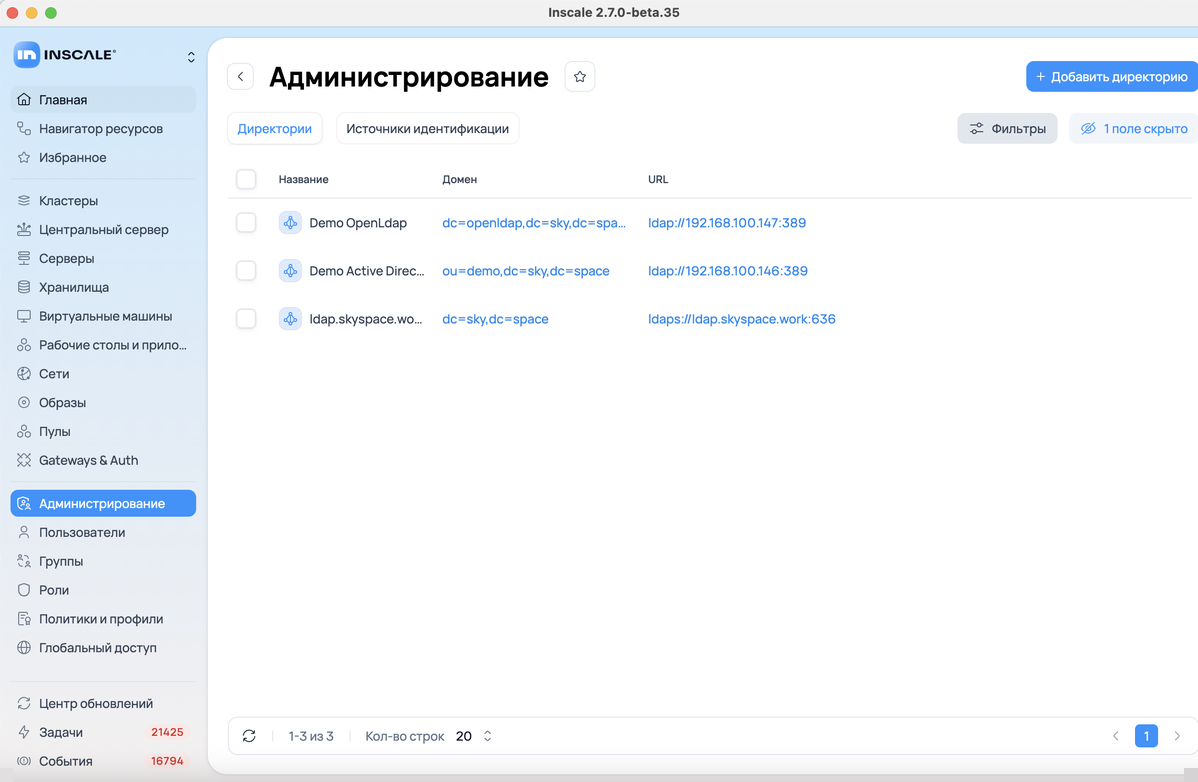Refresh the table with reload icon
The height and width of the screenshot is (782, 1198).
[249, 736]
